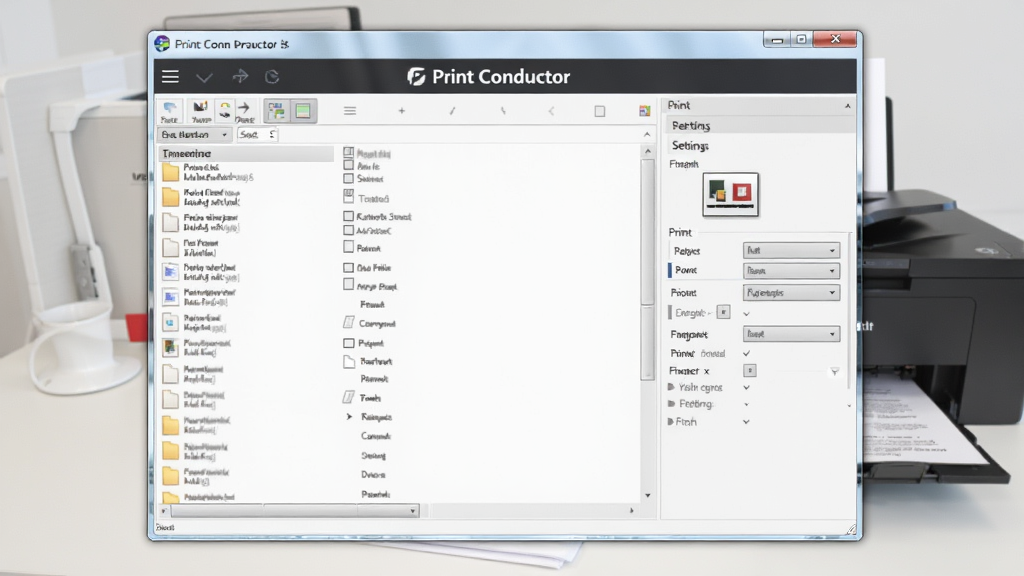
Task: Click the Print Conductor logo in the header
Action: (488, 76)
